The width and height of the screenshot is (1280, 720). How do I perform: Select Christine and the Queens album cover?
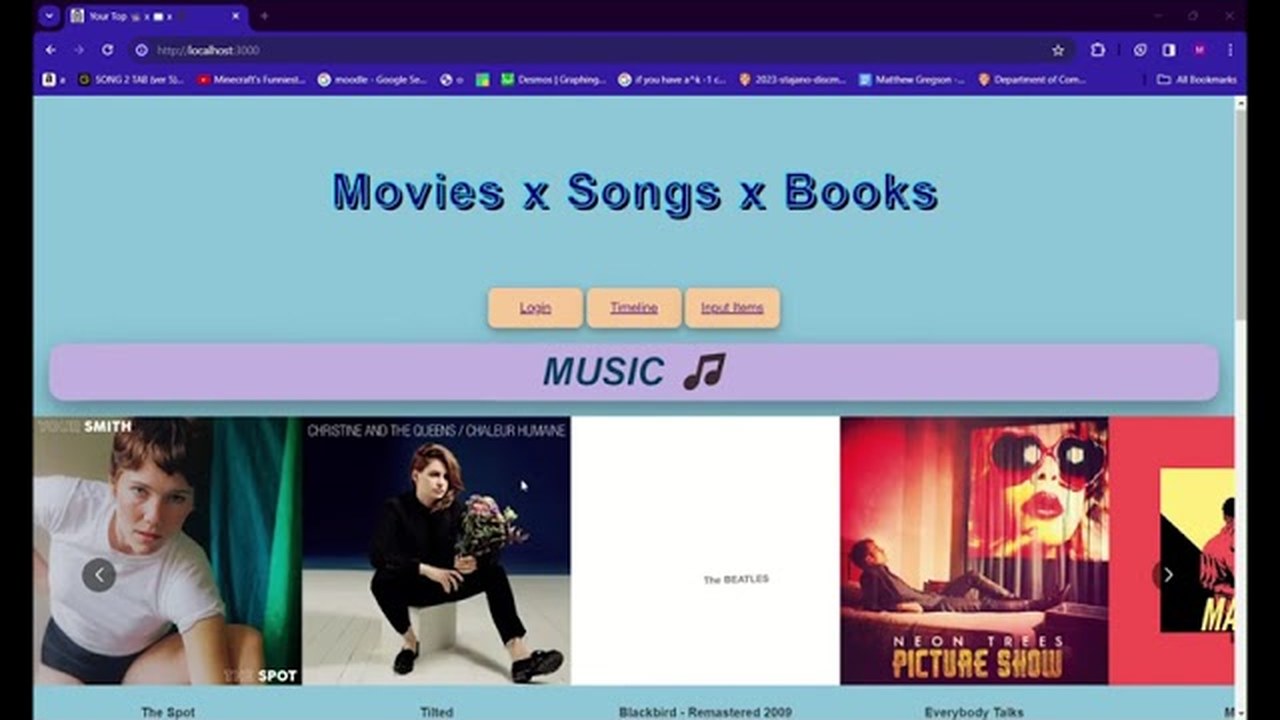coord(437,551)
